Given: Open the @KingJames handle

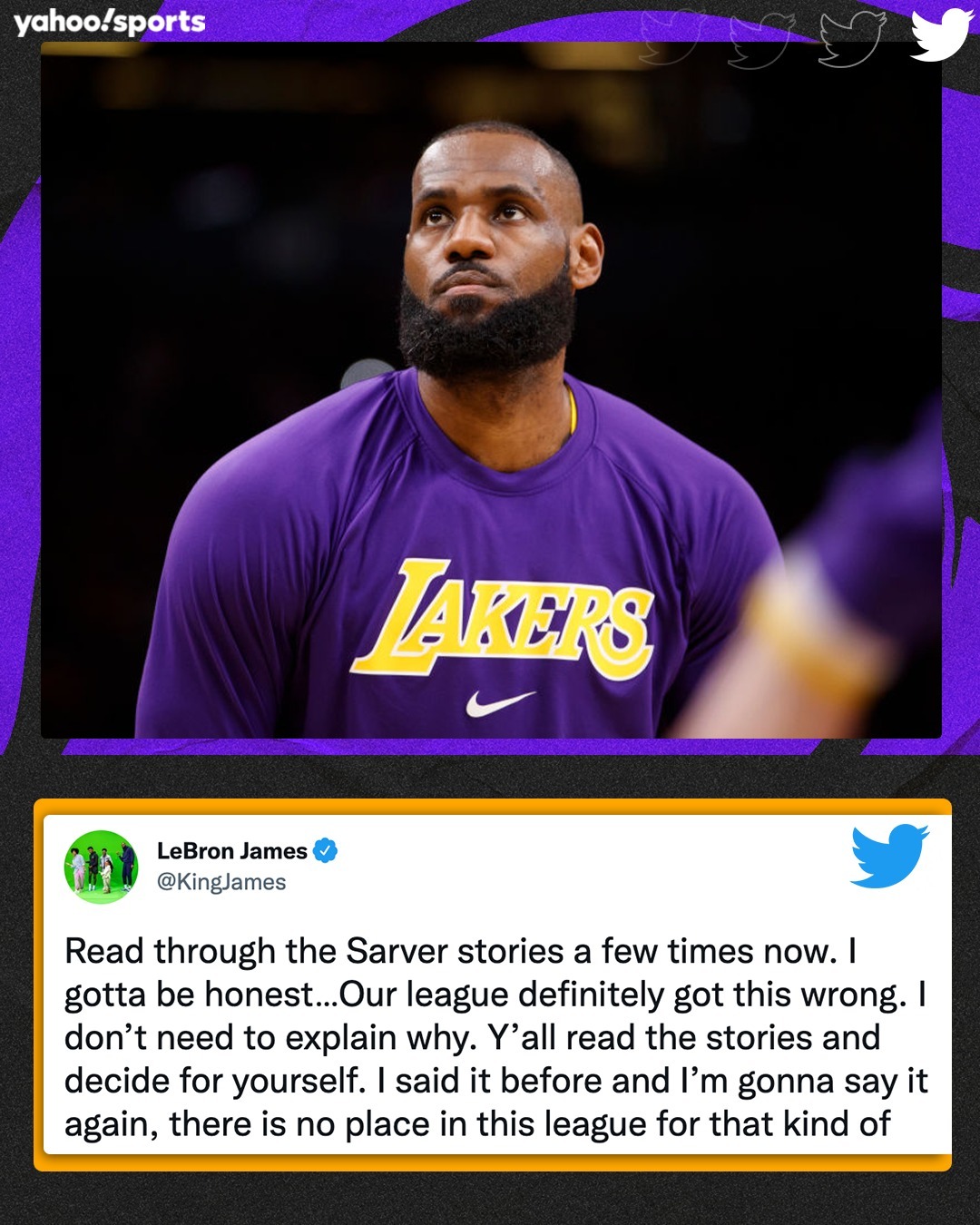Looking at the screenshot, I should coord(221,882).
